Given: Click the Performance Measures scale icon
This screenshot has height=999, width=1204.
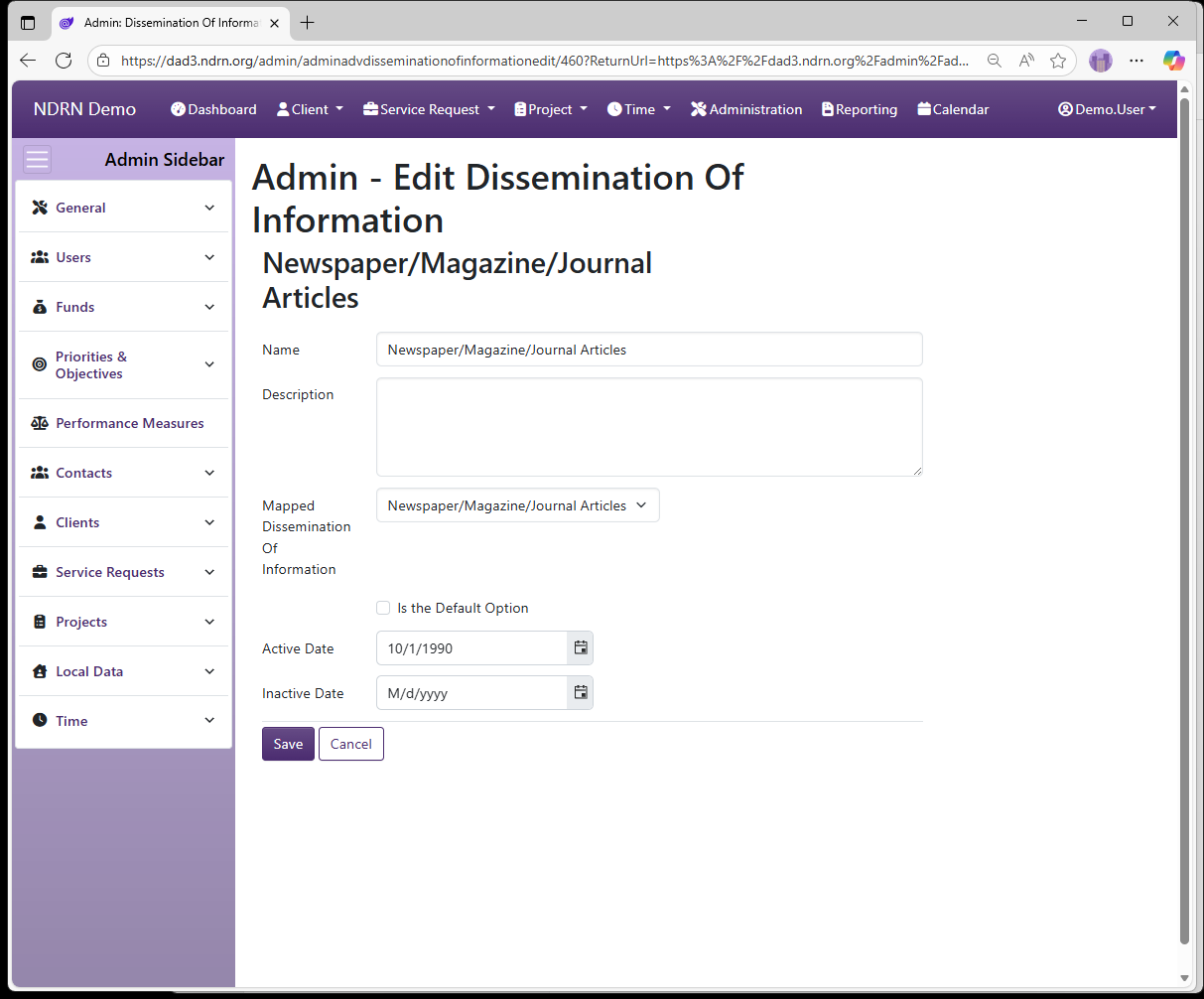Looking at the screenshot, I should click(x=40, y=423).
